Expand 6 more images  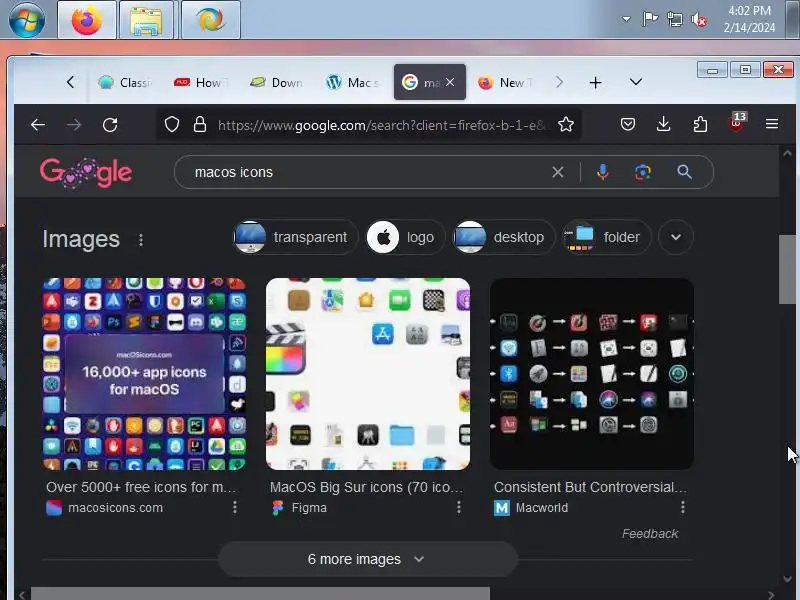(368, 559)
